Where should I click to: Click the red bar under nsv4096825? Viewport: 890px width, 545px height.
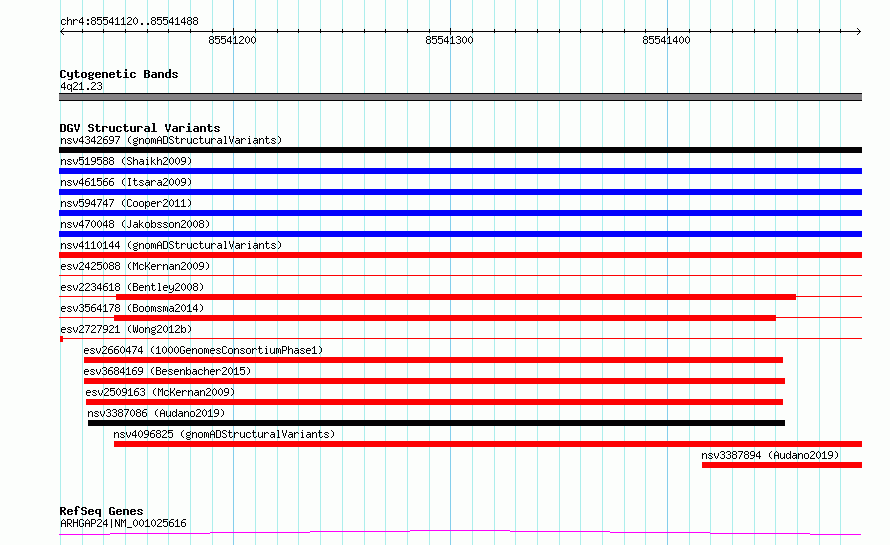coord(488,444)
